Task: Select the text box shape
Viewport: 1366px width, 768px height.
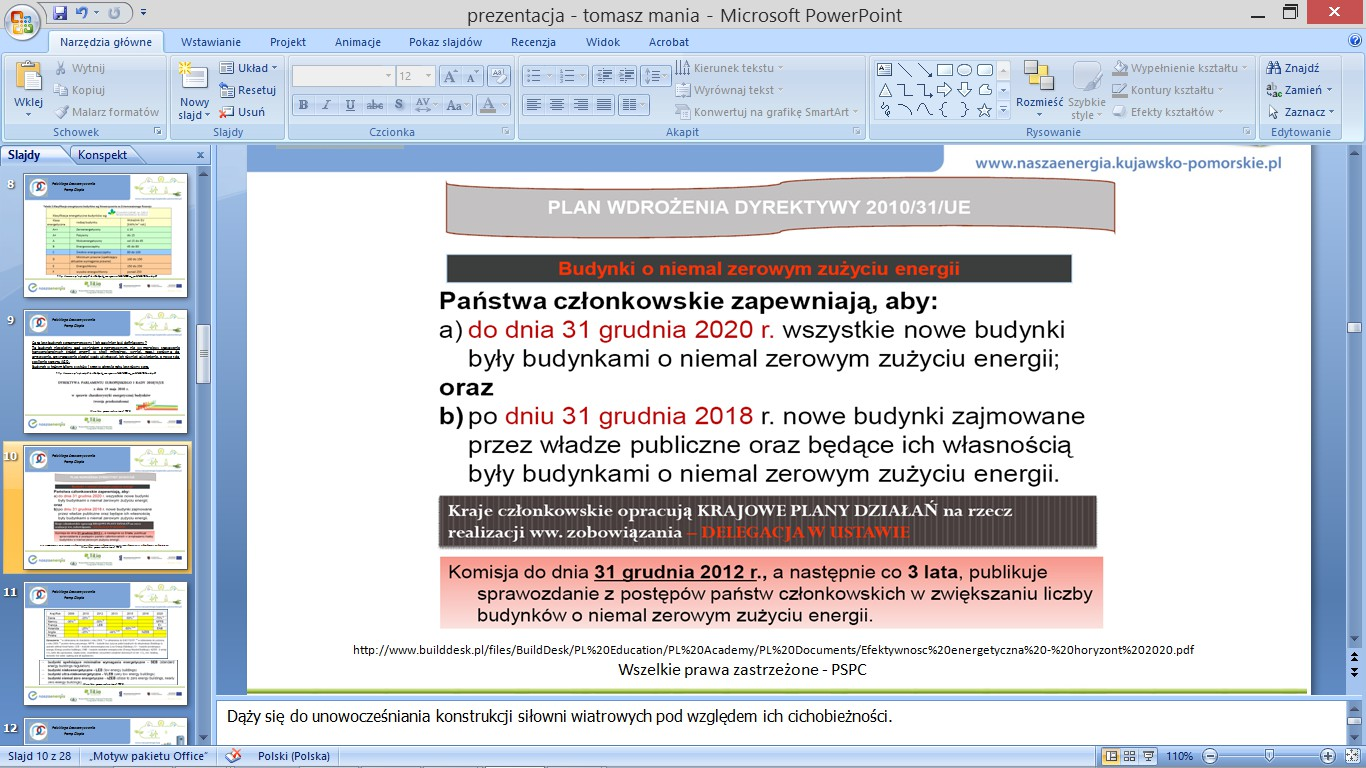Action: [x=885, y=70]
